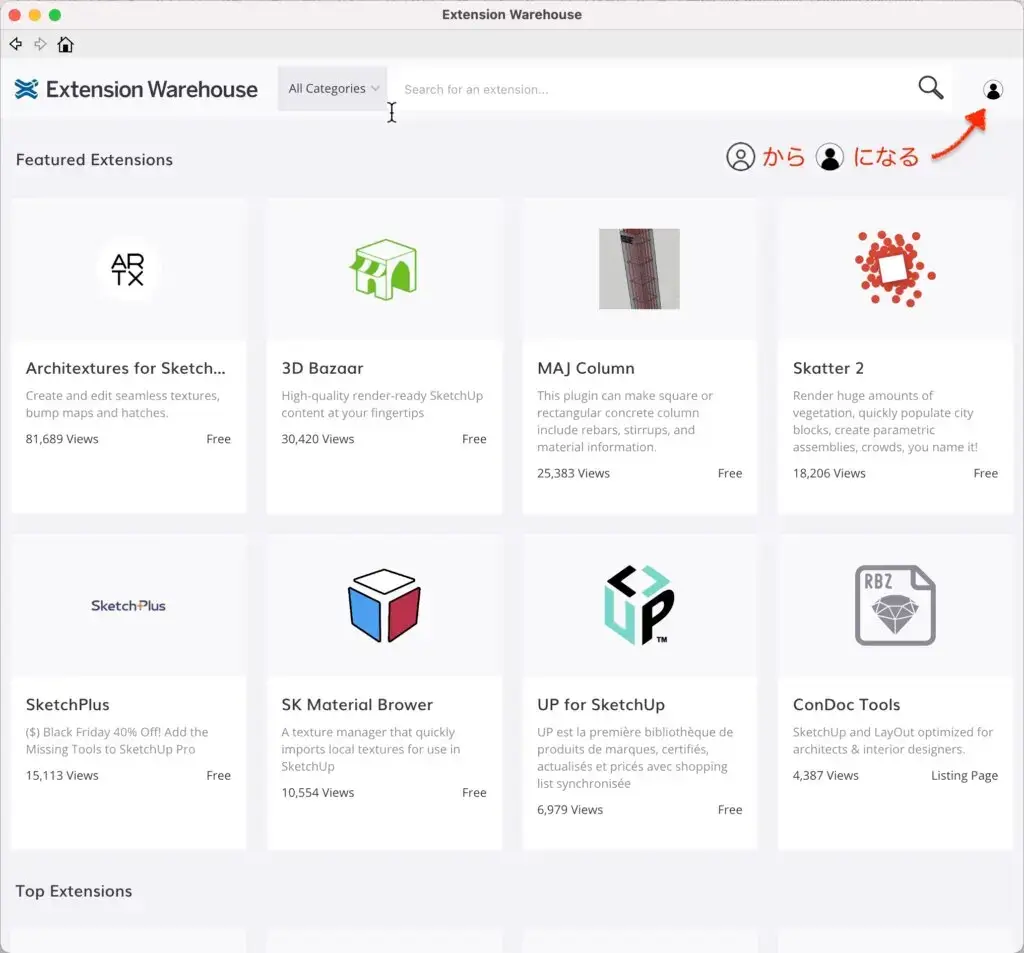Maximize the window with green button
This screenshot has height=953, width=1024.
(x=55, y=14)
